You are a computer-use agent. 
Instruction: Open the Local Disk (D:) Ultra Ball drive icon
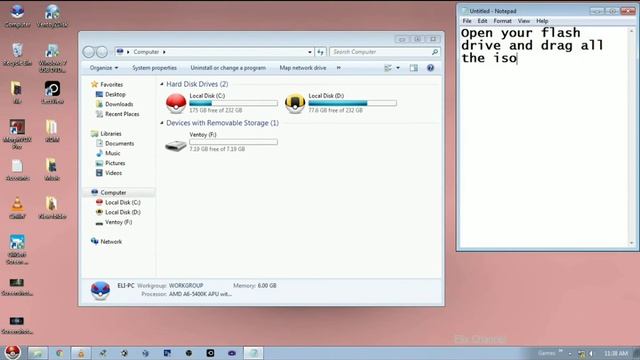pos(295,103)
